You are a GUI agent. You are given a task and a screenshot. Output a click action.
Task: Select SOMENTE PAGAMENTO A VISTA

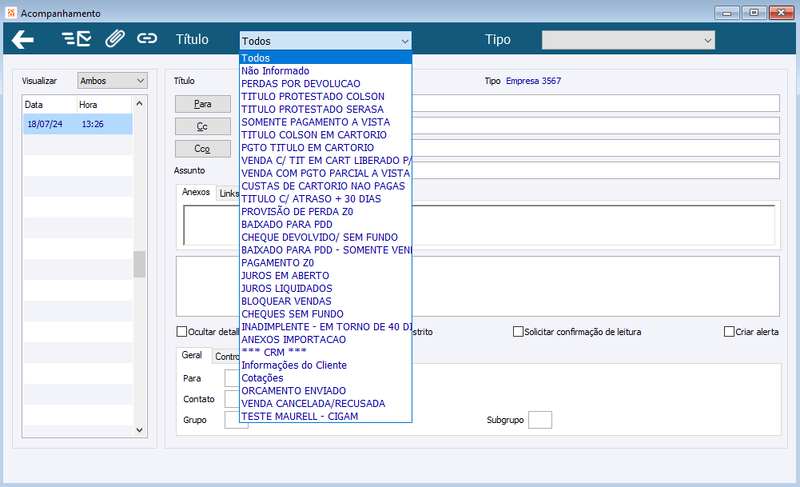point(326,122)
